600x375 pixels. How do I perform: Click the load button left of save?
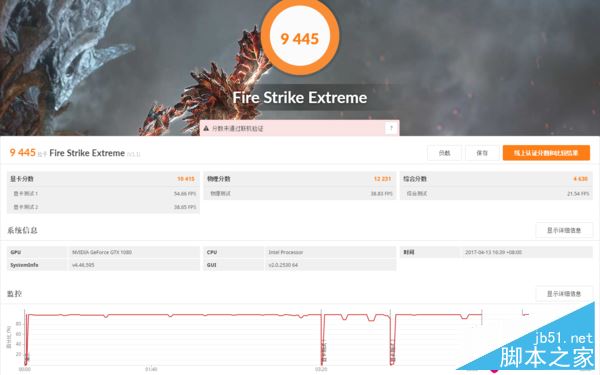point(444,153)
